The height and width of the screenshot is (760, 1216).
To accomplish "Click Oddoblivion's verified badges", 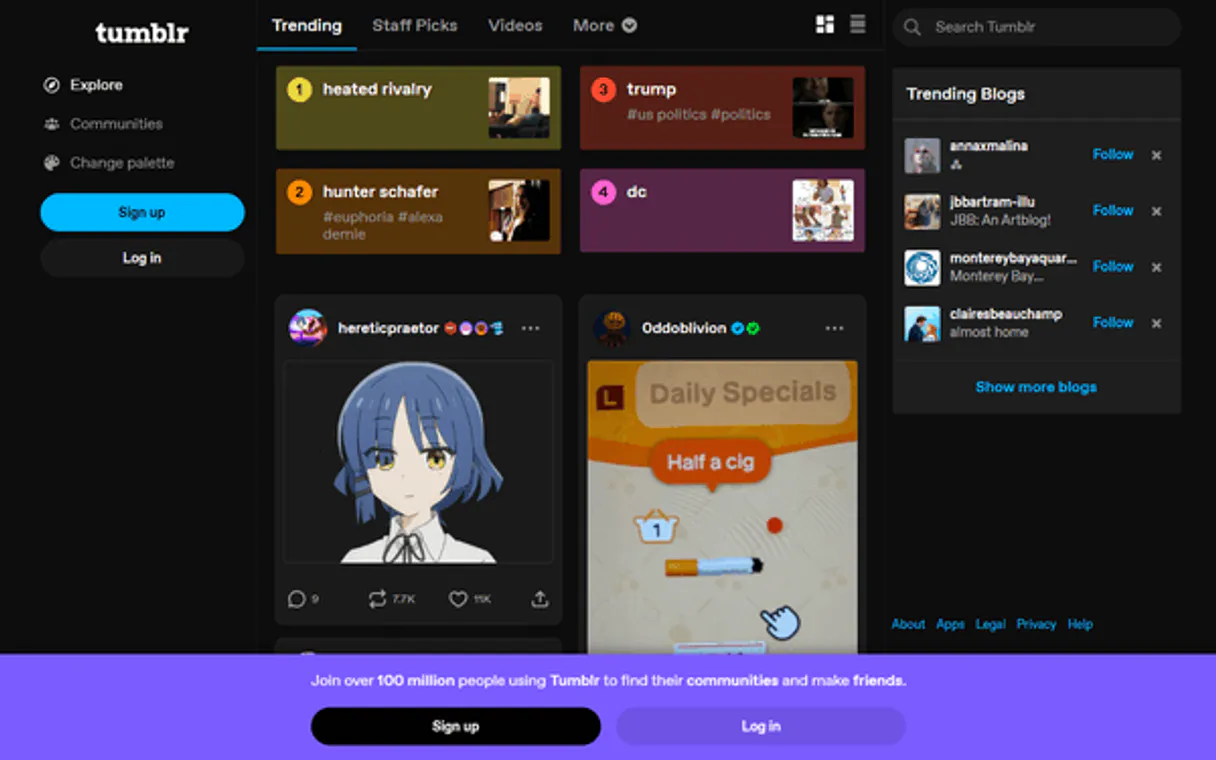I will [x=745, y=328].
